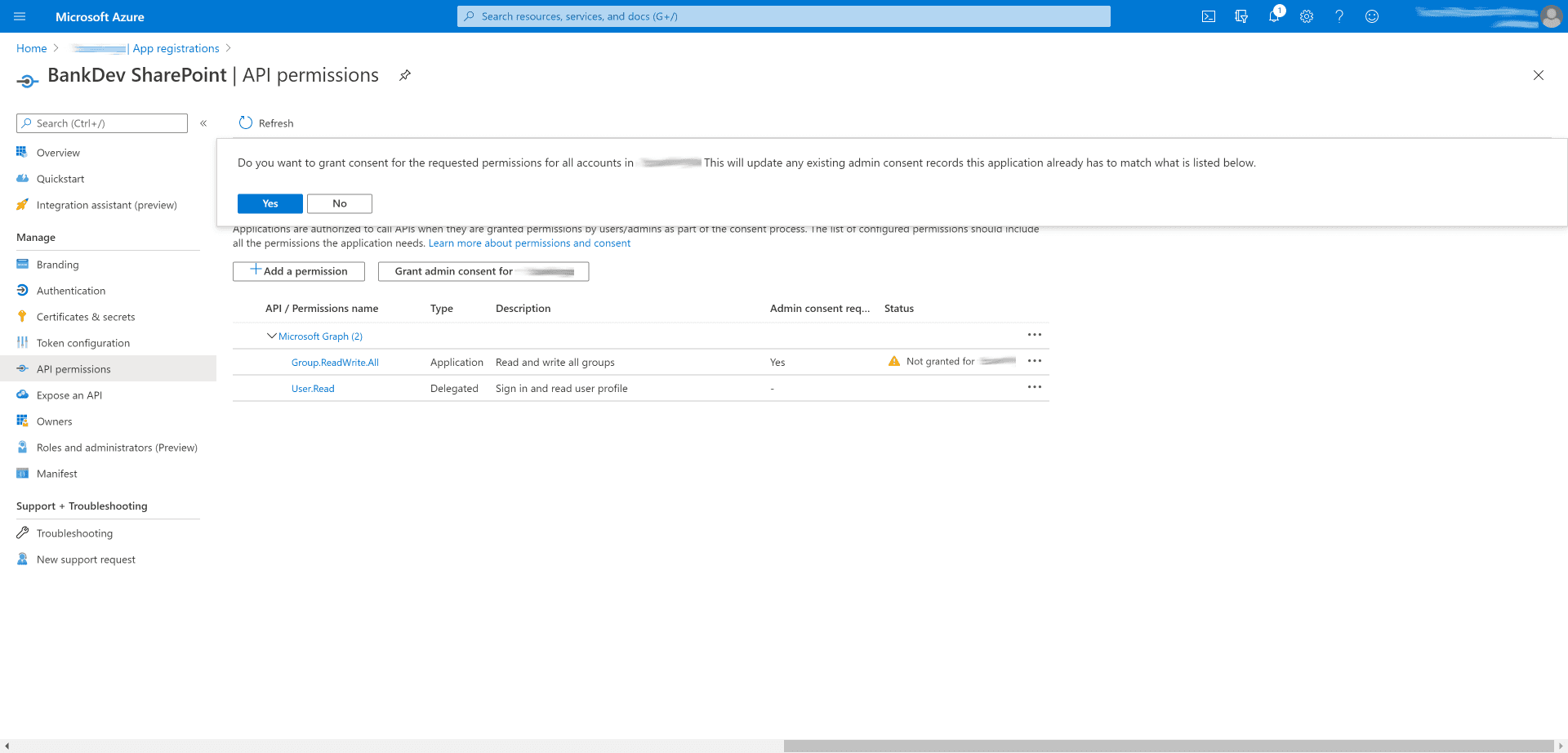
Task: Open the Azure portal hamburger menu
Action: click(20, 16)
